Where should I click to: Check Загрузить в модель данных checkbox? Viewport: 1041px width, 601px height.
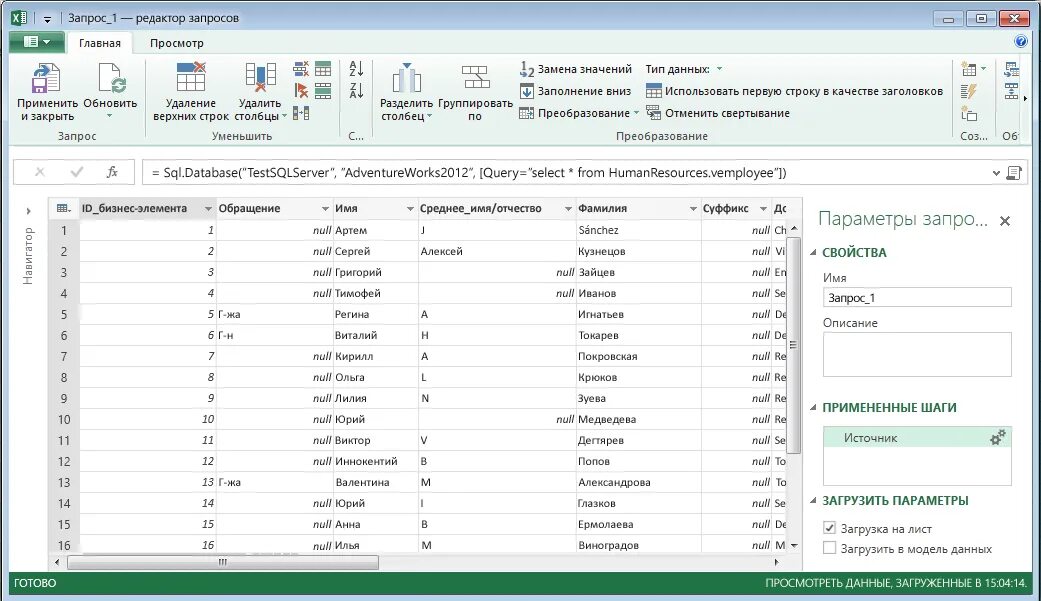pos(829,548)
